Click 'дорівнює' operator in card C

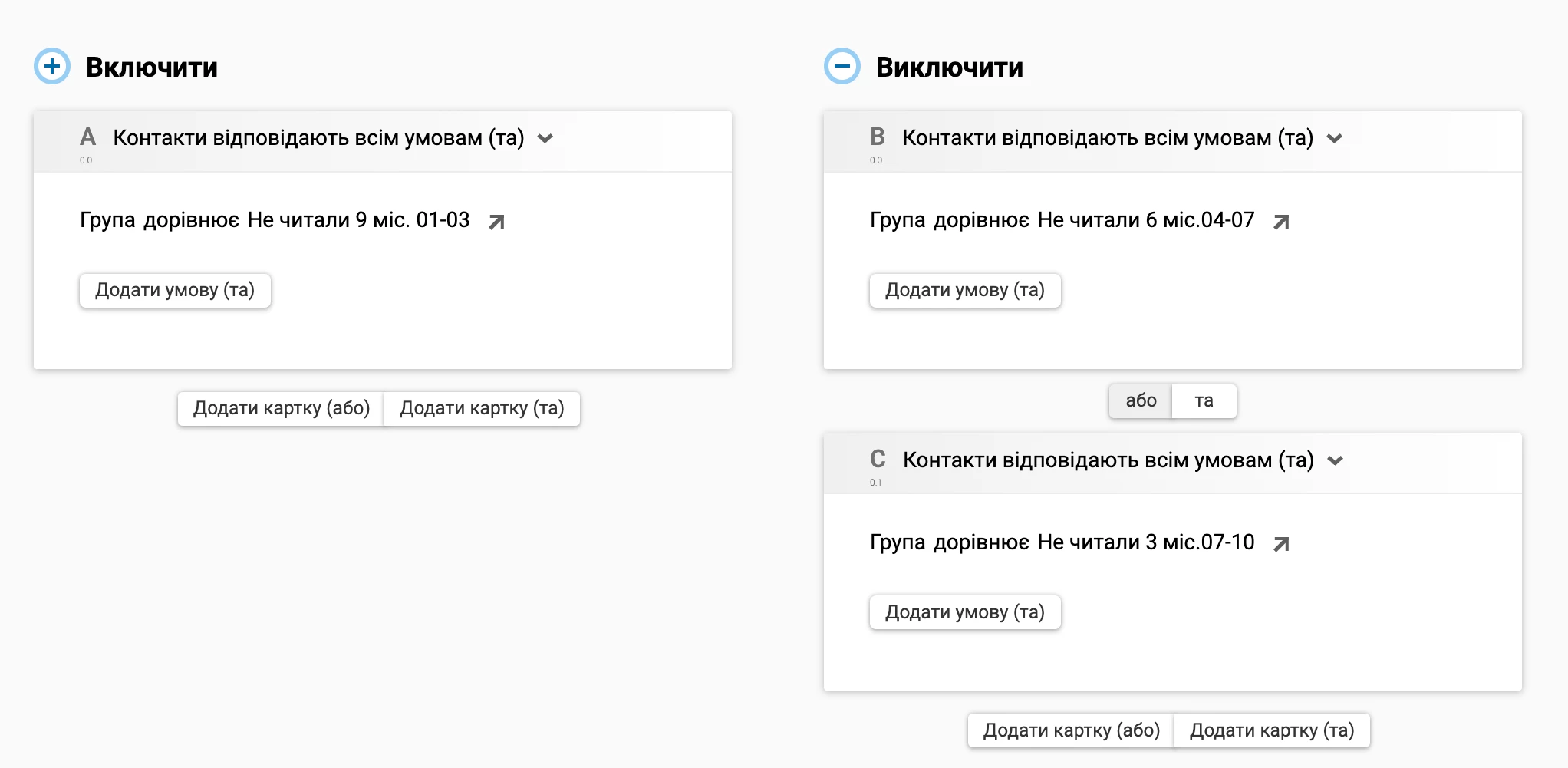tap(981, 542)
